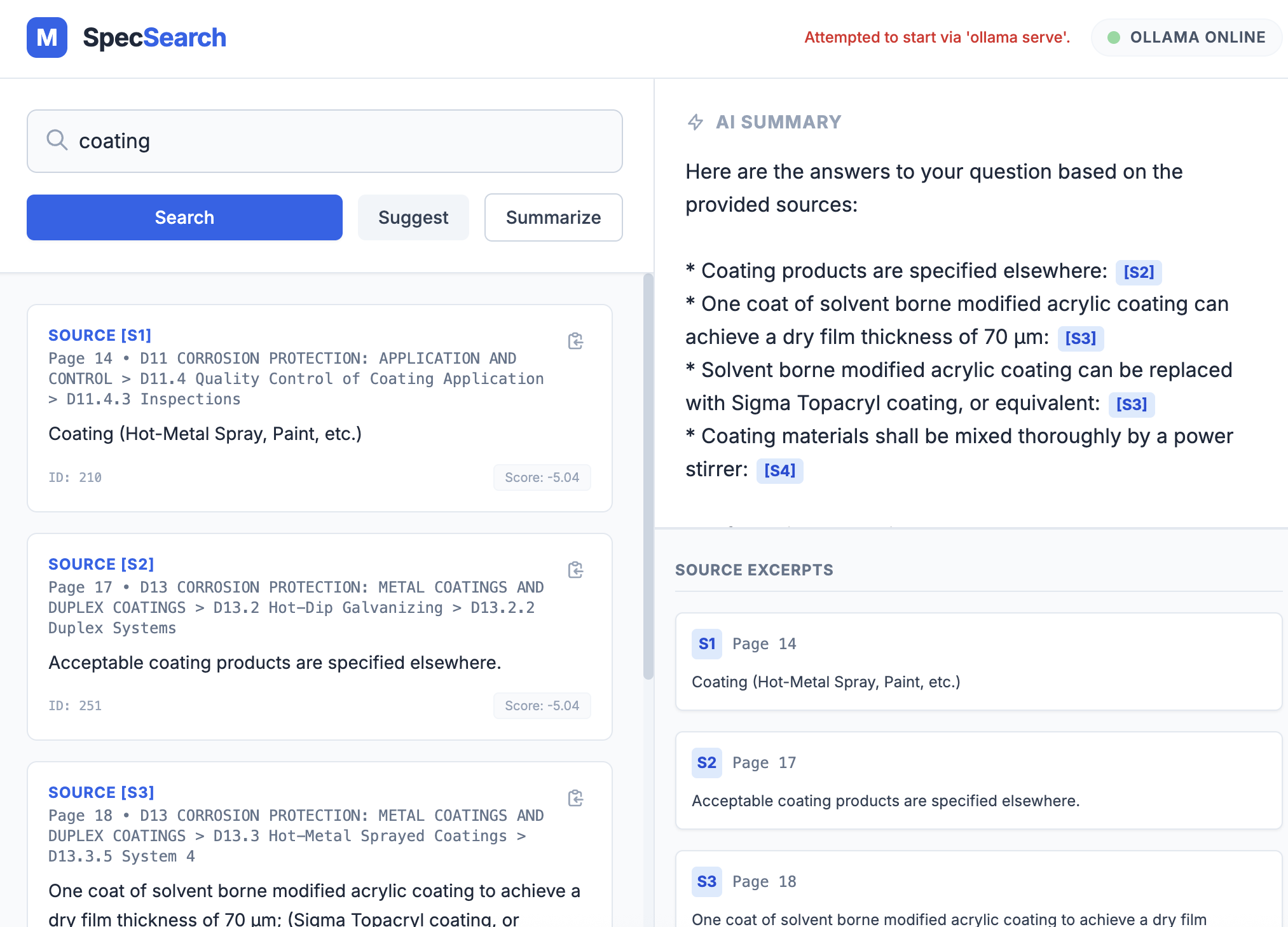Click the green Ollama status dot
The height and width of the screenshot is (927, 1288).
pyautogui.click(x=1113, y=38)
